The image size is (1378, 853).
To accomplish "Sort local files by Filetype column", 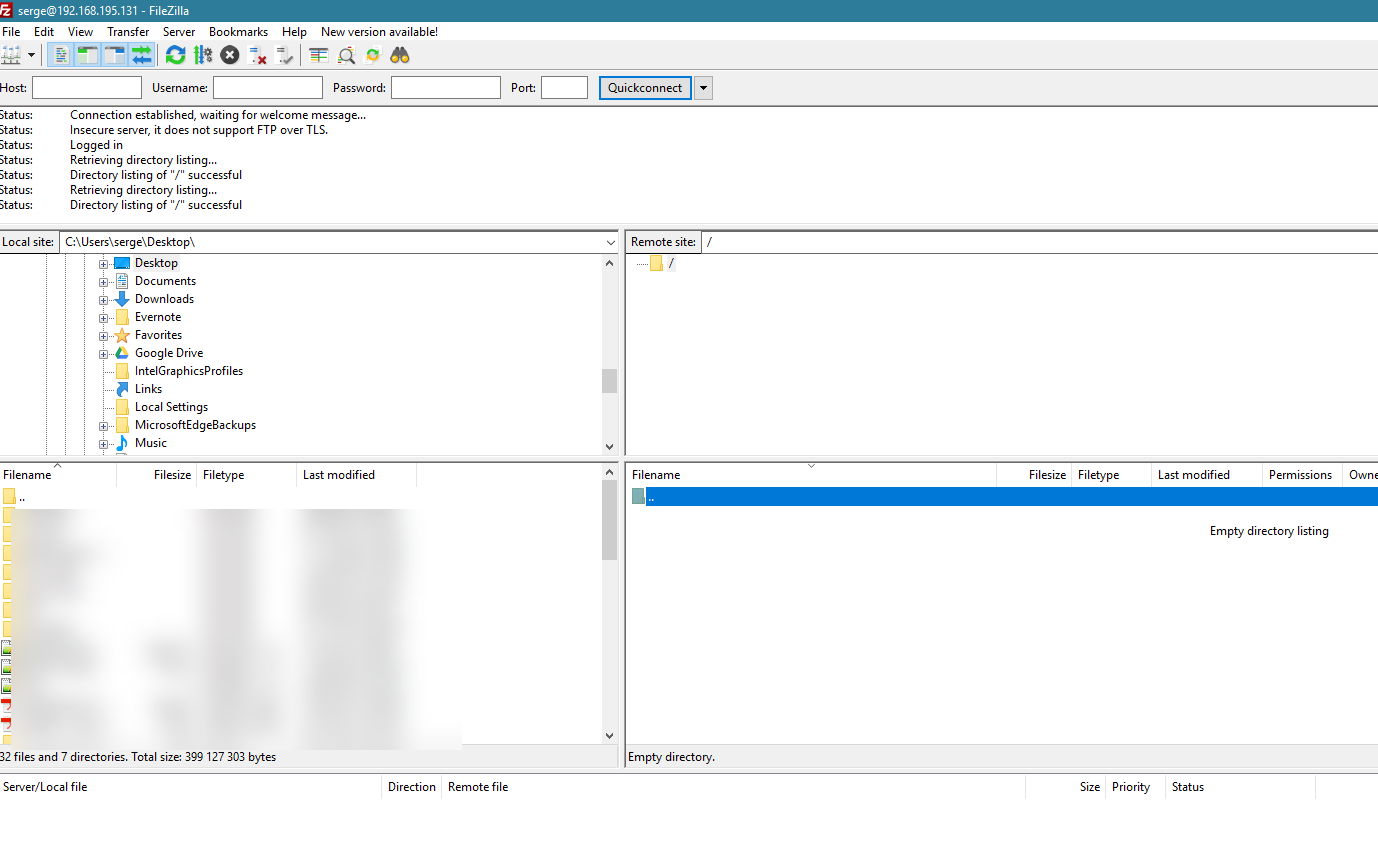I will point(247,475).
